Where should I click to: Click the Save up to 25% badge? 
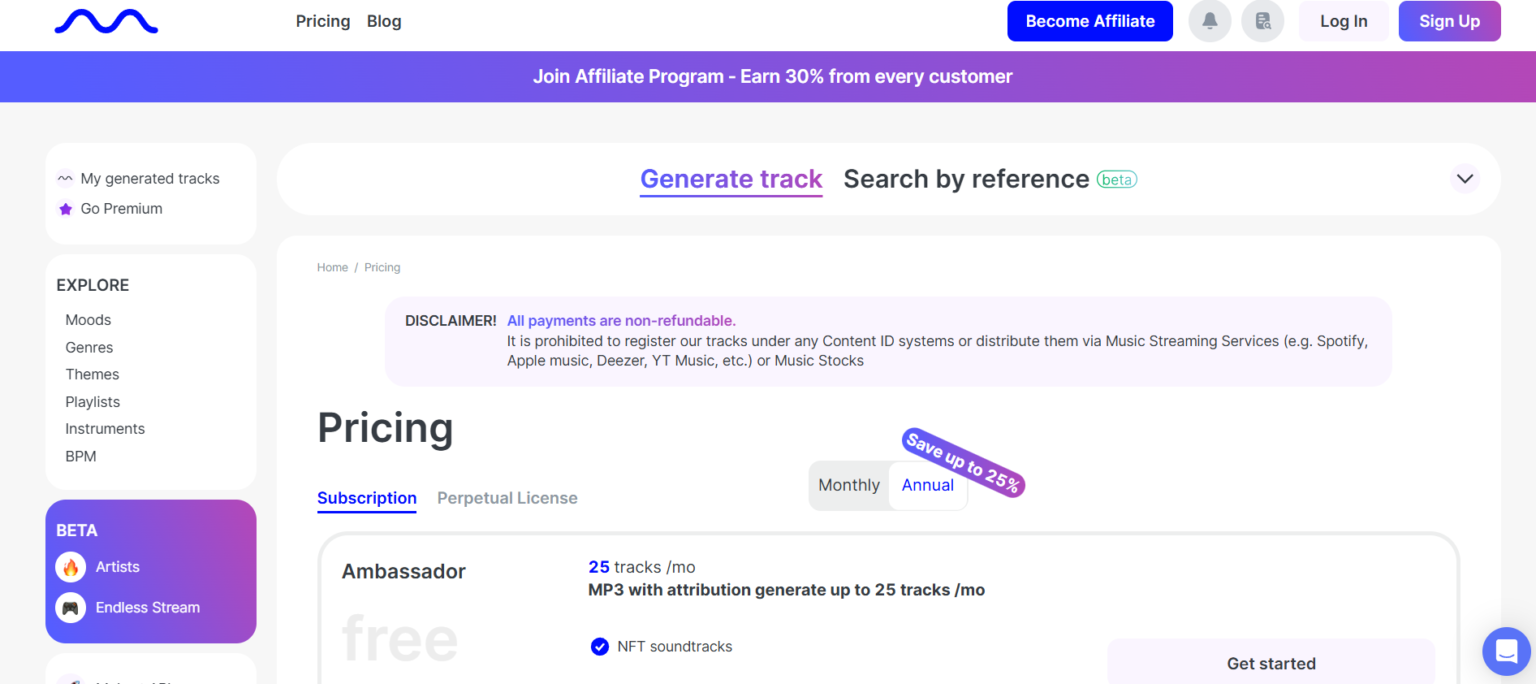click(x=962, y=462)
